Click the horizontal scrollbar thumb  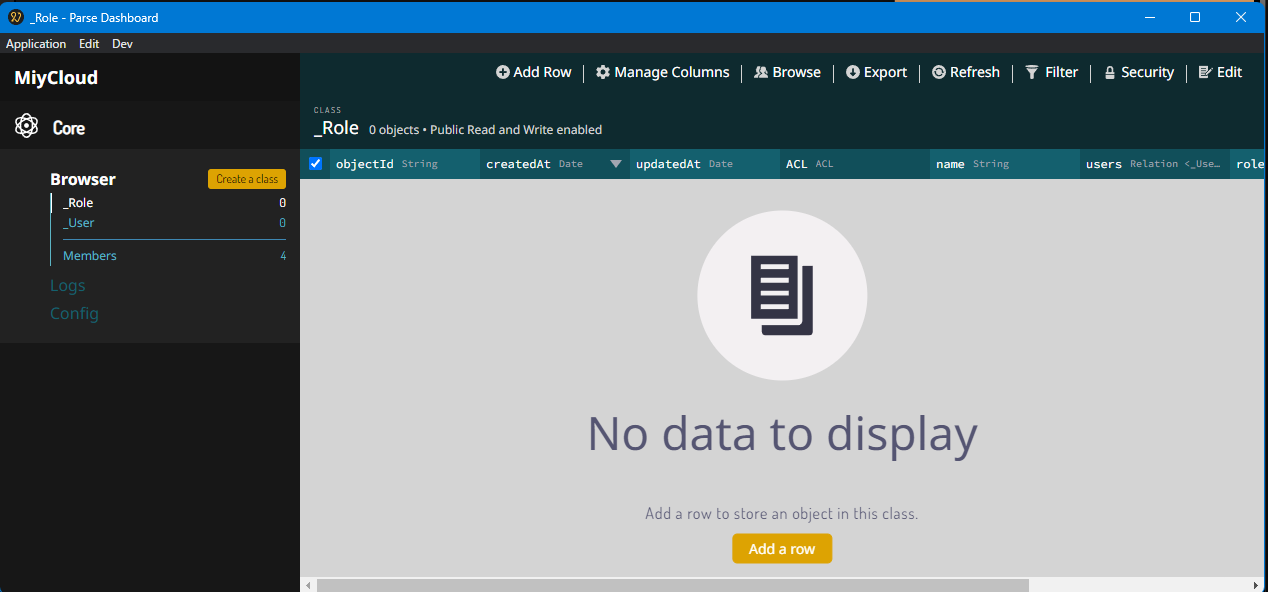point(673,585)
